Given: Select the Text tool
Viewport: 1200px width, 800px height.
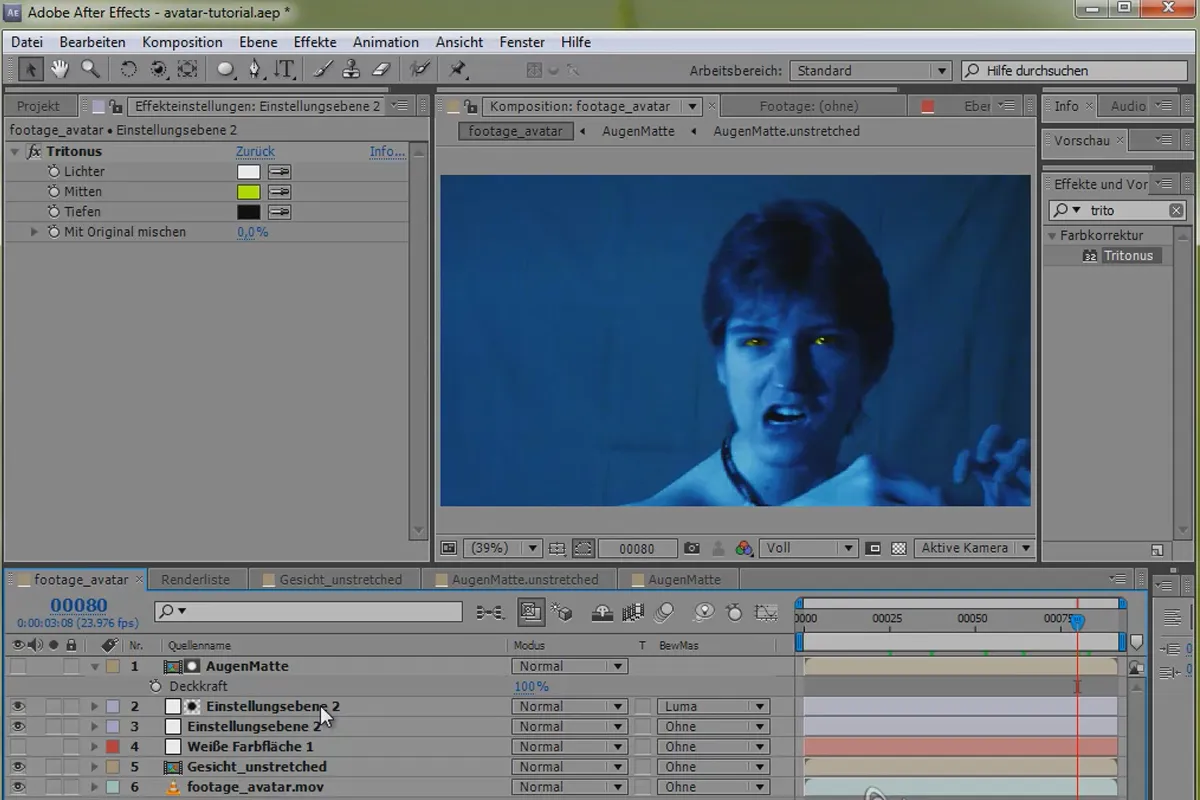Looking at the screenshot, I should pyautogui.click(x=285, y=69).
